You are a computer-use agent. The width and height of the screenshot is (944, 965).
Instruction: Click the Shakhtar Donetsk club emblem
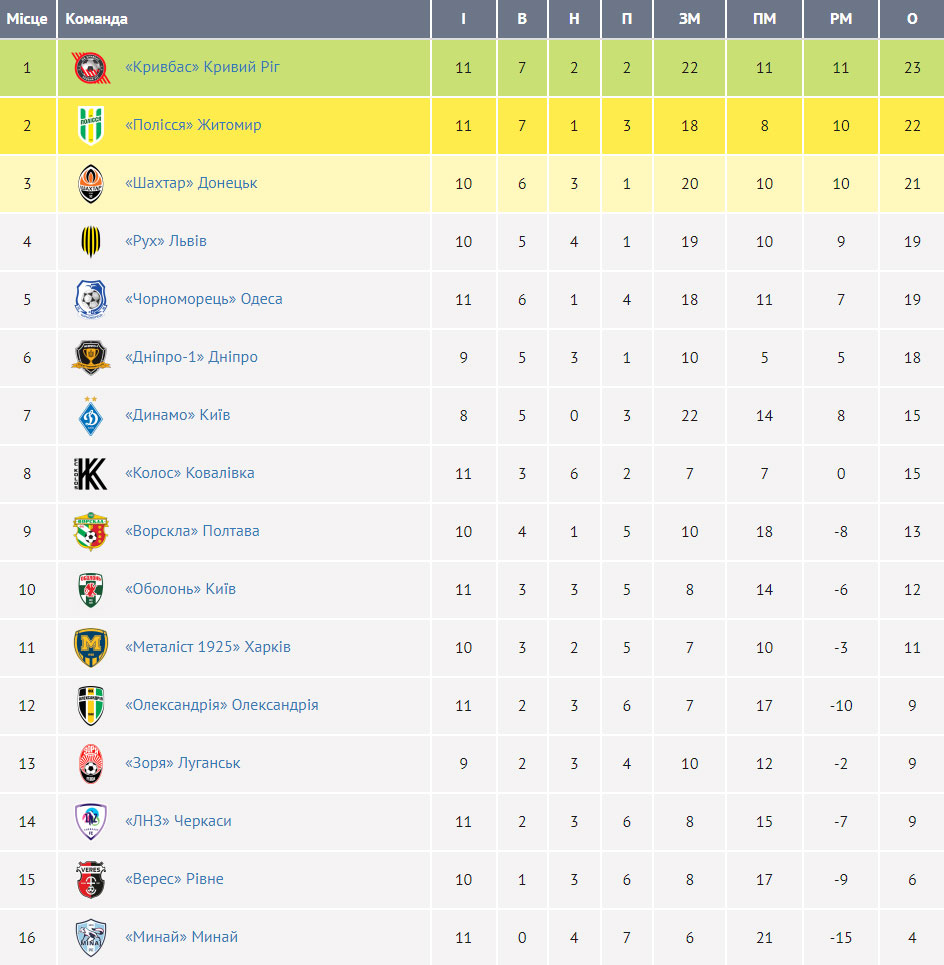point(90,183)
